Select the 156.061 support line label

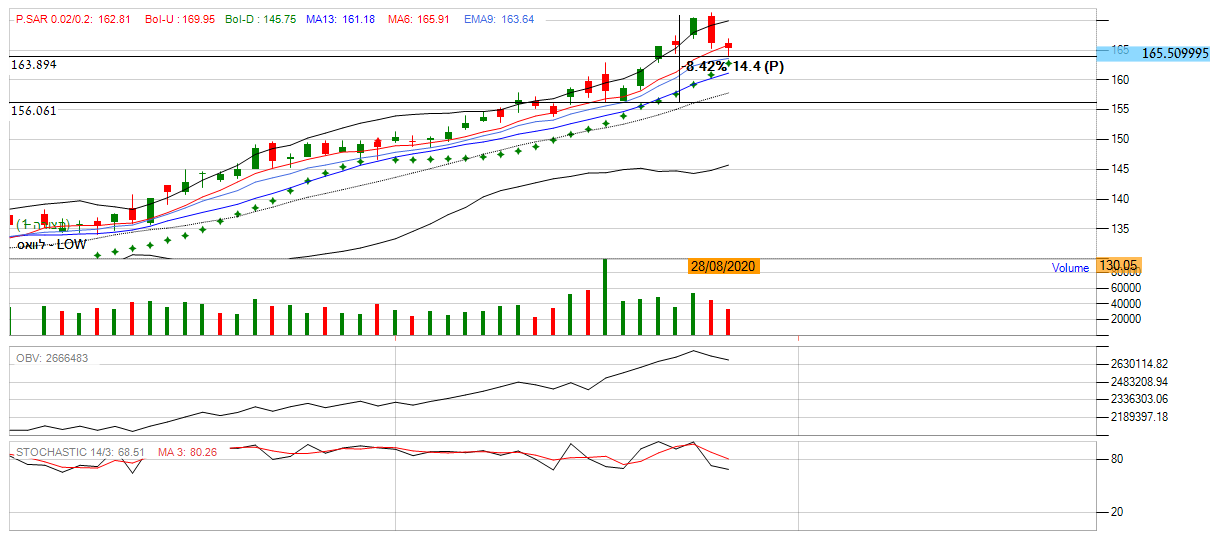(34, 111)
